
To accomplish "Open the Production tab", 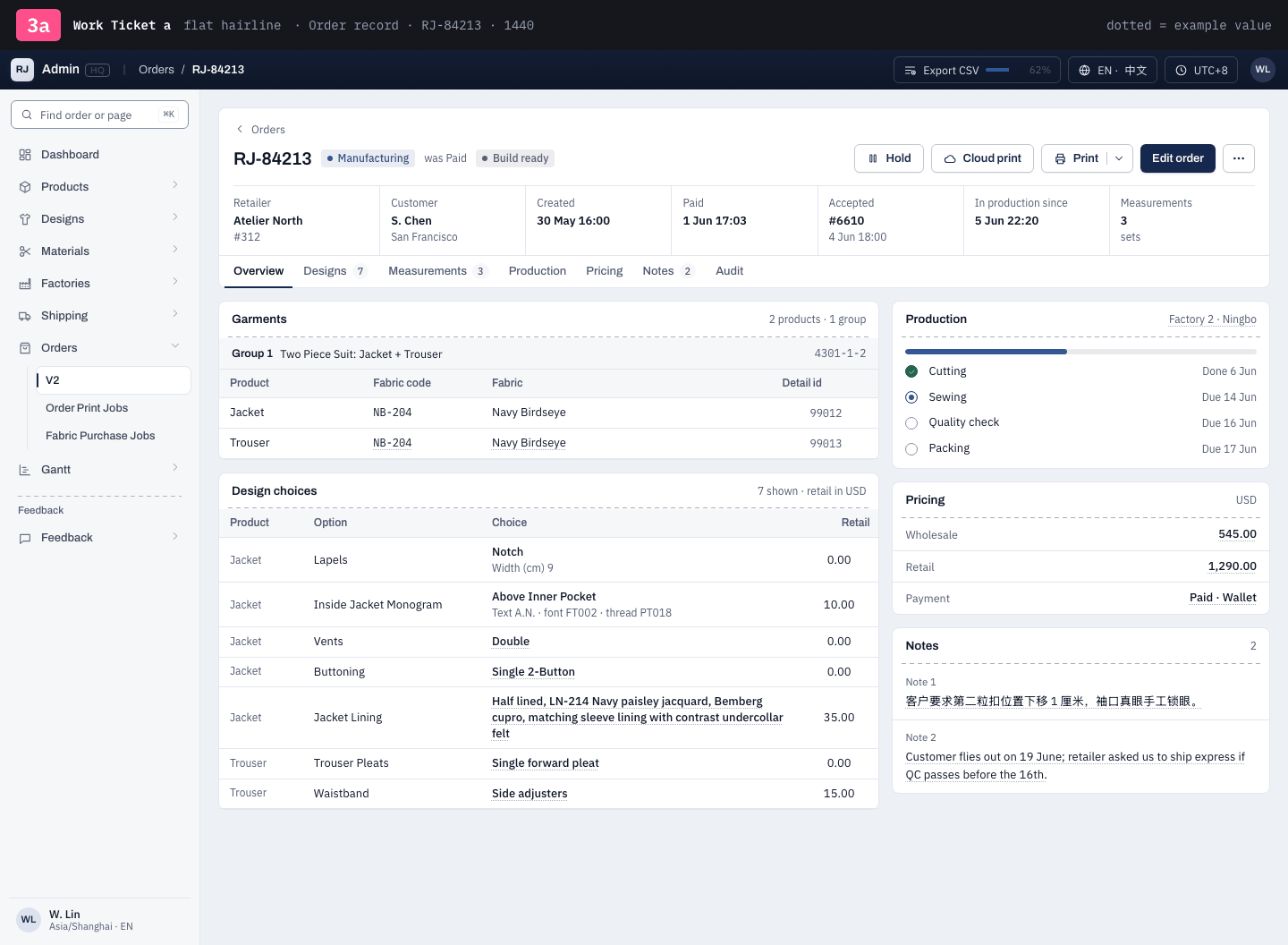I will click(x=538, y=271).
